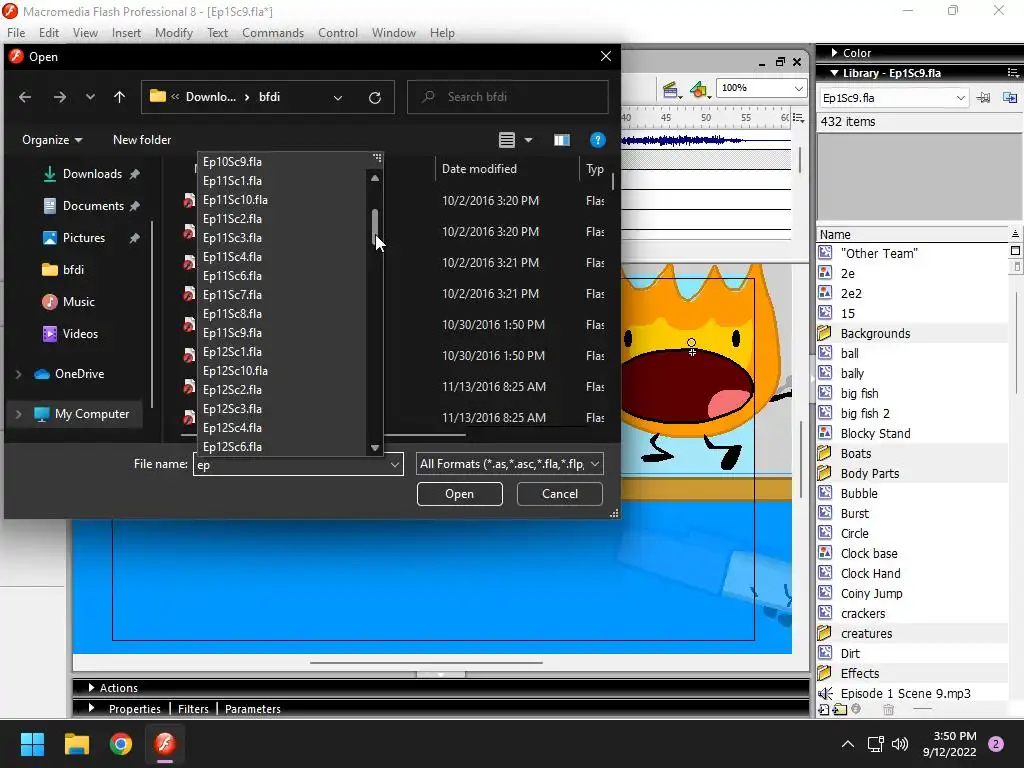Click the Back arrow in Open dialog

pos(25,97)
